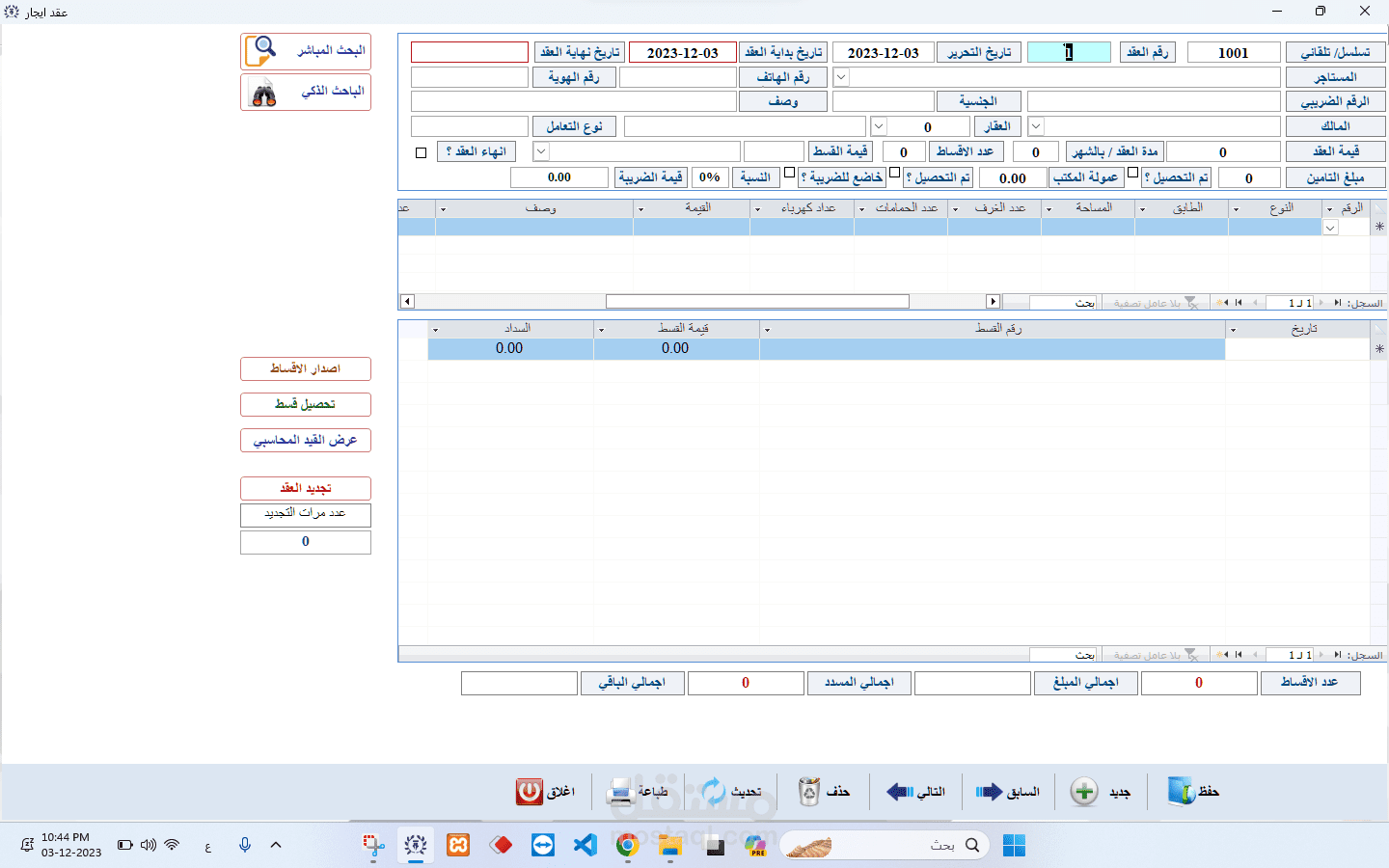Click the تاريخ نهاية العقد label button
Screen dimensions: 1389x868
[580, 52]
